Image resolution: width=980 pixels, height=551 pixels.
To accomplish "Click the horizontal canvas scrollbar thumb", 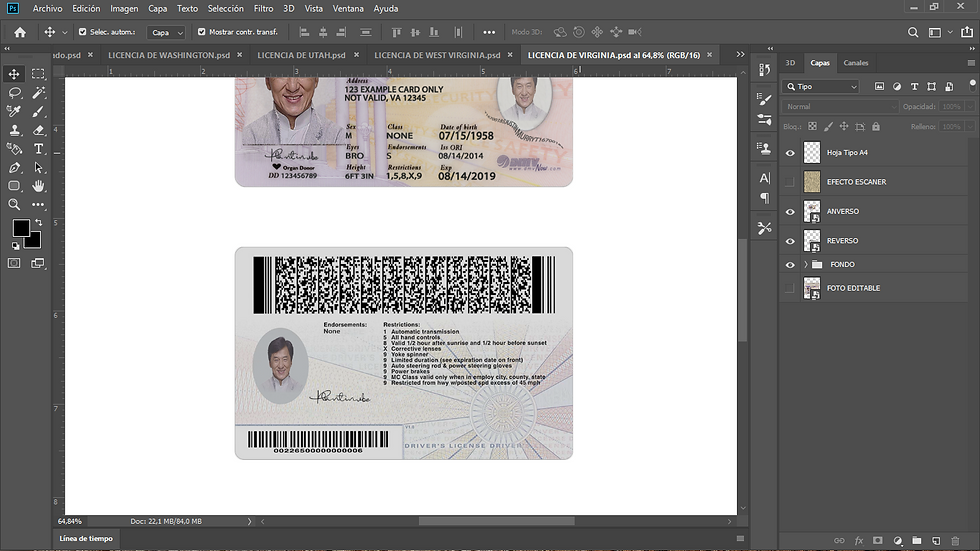I will tap(496, 521).
